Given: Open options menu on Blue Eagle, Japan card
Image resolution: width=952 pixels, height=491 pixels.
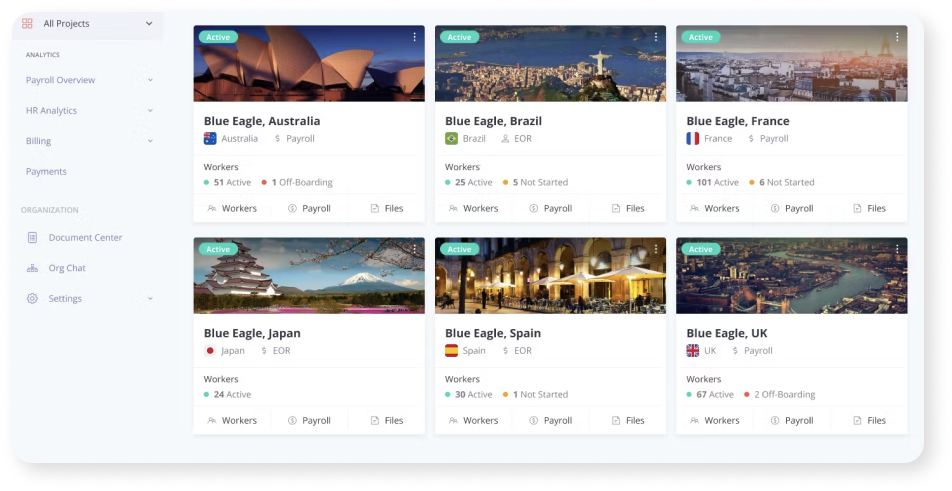Looking at the screenshot, I should [x=415, y=249].
